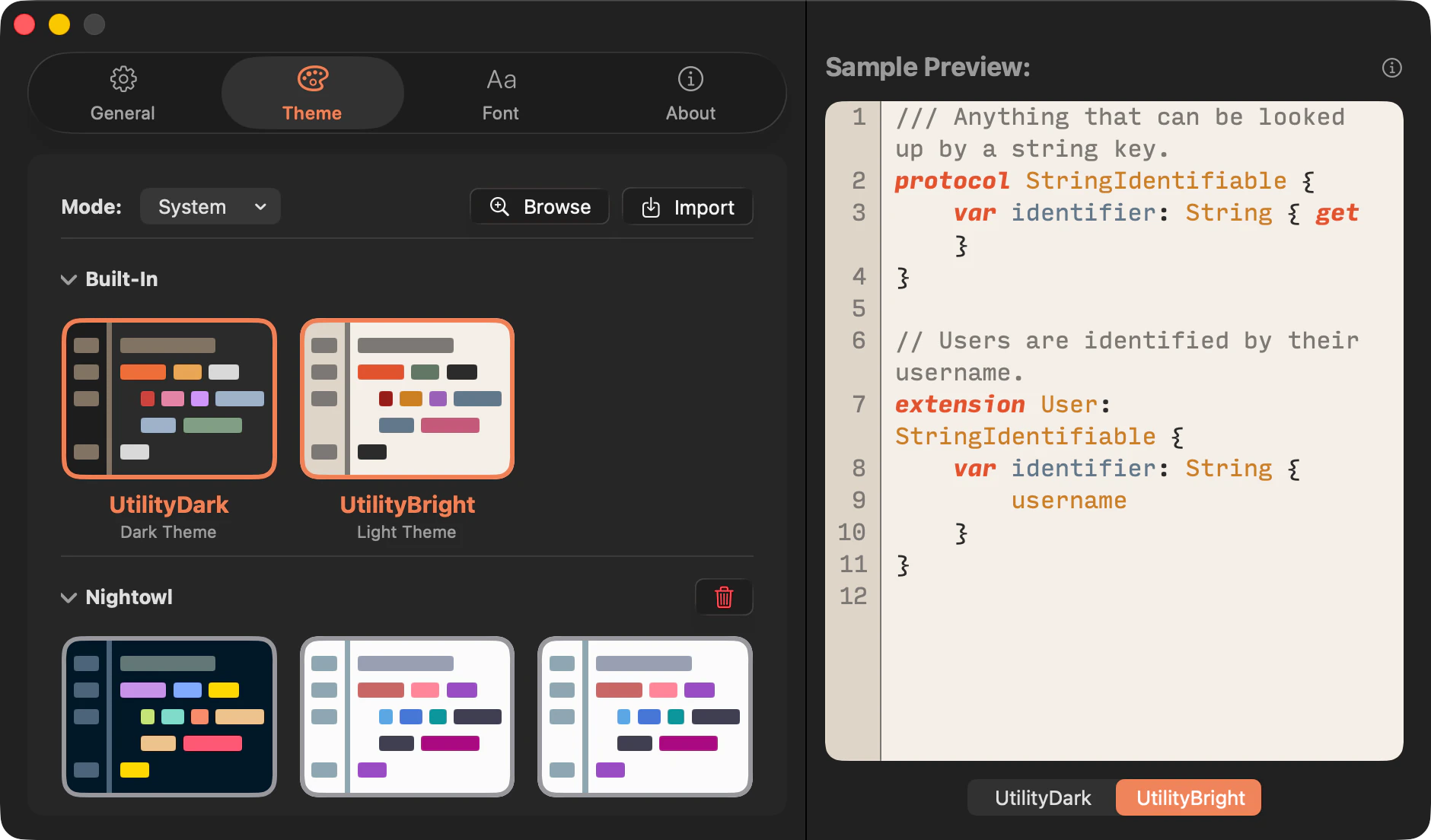This screenshot has width=1431, height=840.
Task: Click the Import theme button
Action: pyautogui.click(x=687, y=207)
